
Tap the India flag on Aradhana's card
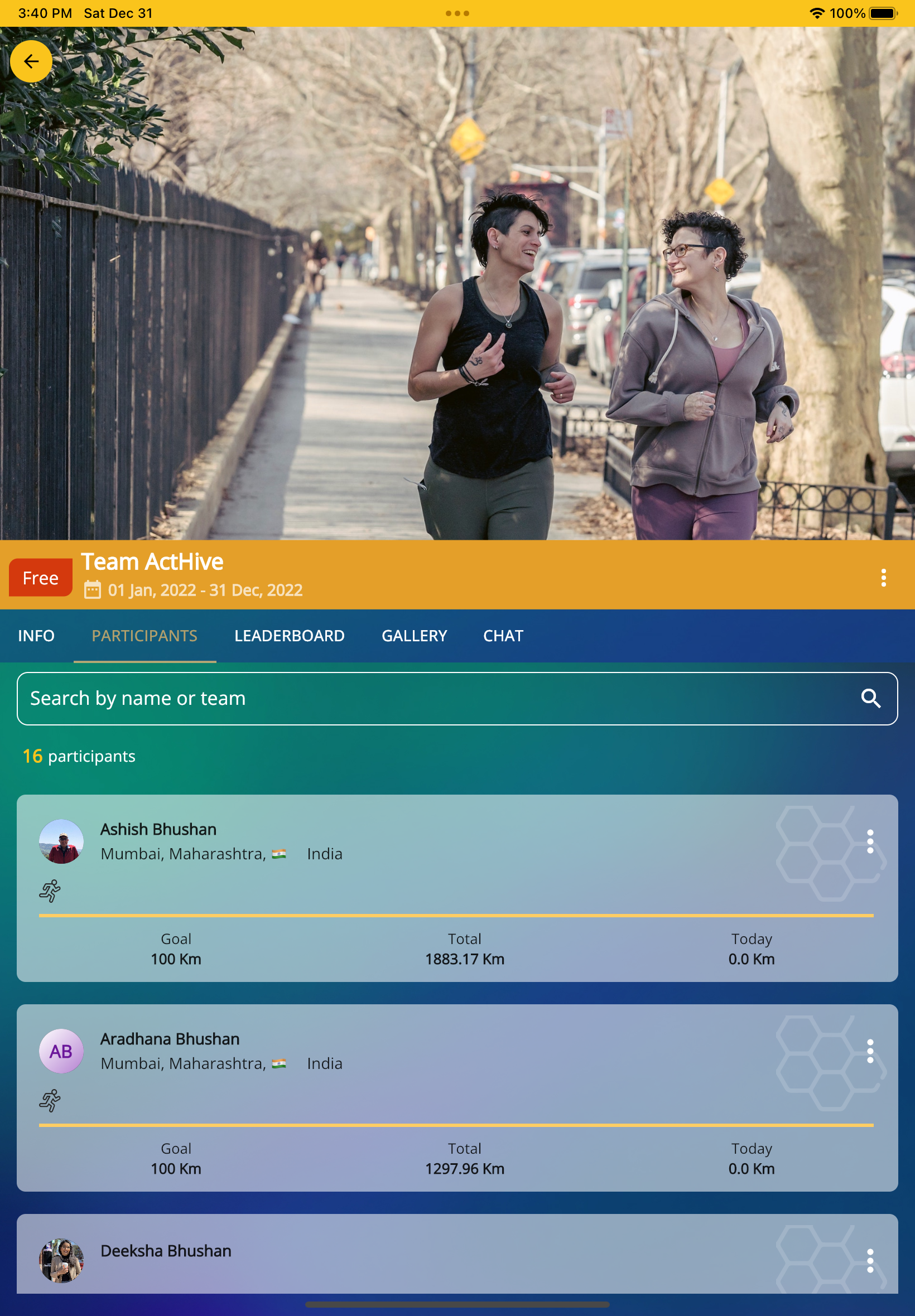coord(278,1063)
